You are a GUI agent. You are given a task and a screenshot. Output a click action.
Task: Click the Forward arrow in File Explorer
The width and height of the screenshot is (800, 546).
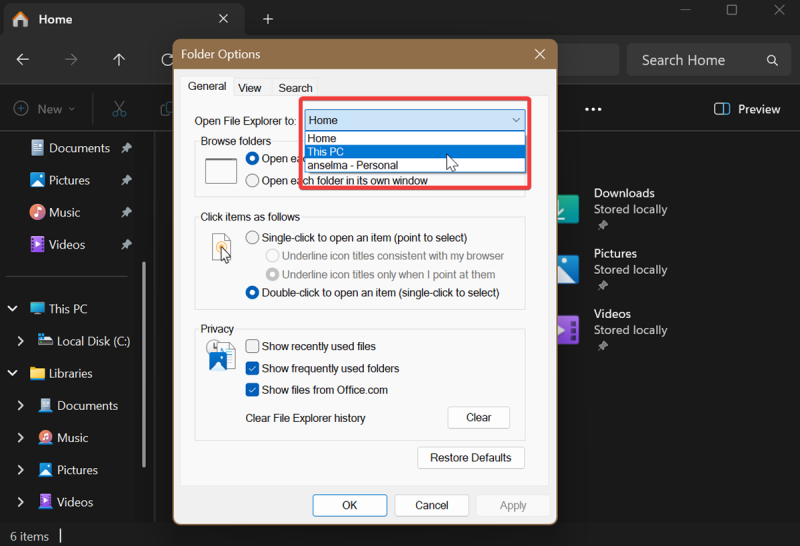point(71,60)
